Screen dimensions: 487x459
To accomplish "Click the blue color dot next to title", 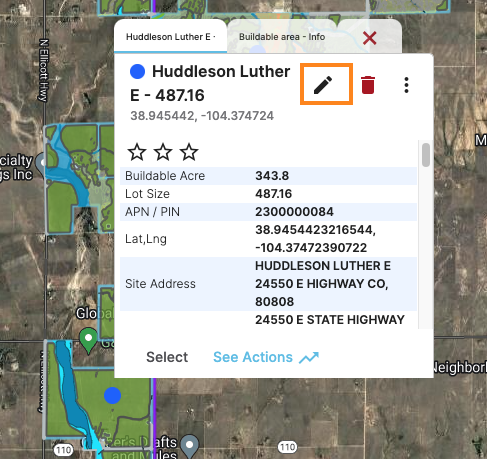I will point(137,71).
